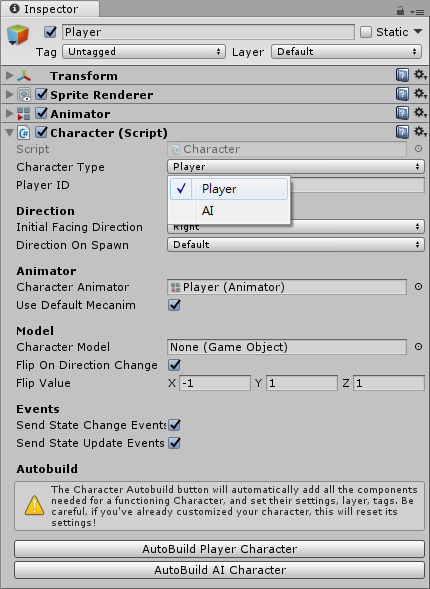Image resolution: width=430 pixels, height=589 pixels.
Task: Open the Character Script help reference icon
Action: pos(402,132)
